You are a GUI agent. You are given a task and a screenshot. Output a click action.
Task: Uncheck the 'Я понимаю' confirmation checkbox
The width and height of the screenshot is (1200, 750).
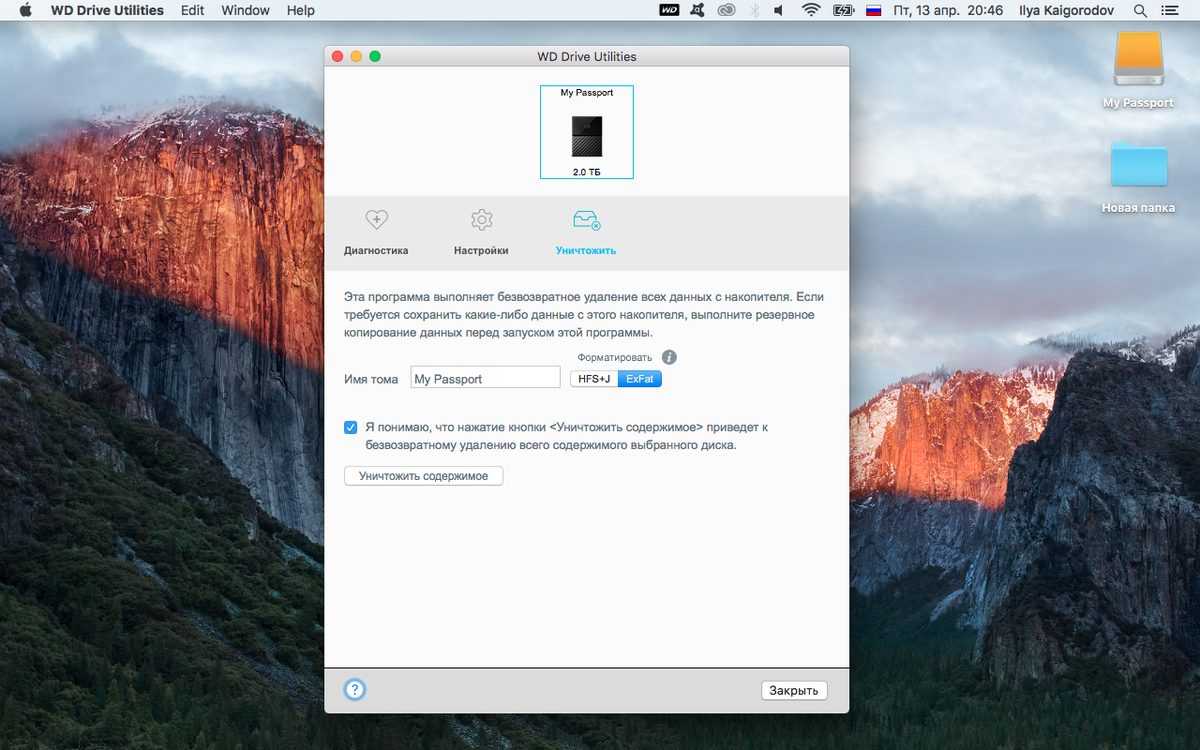coord(351,427)
